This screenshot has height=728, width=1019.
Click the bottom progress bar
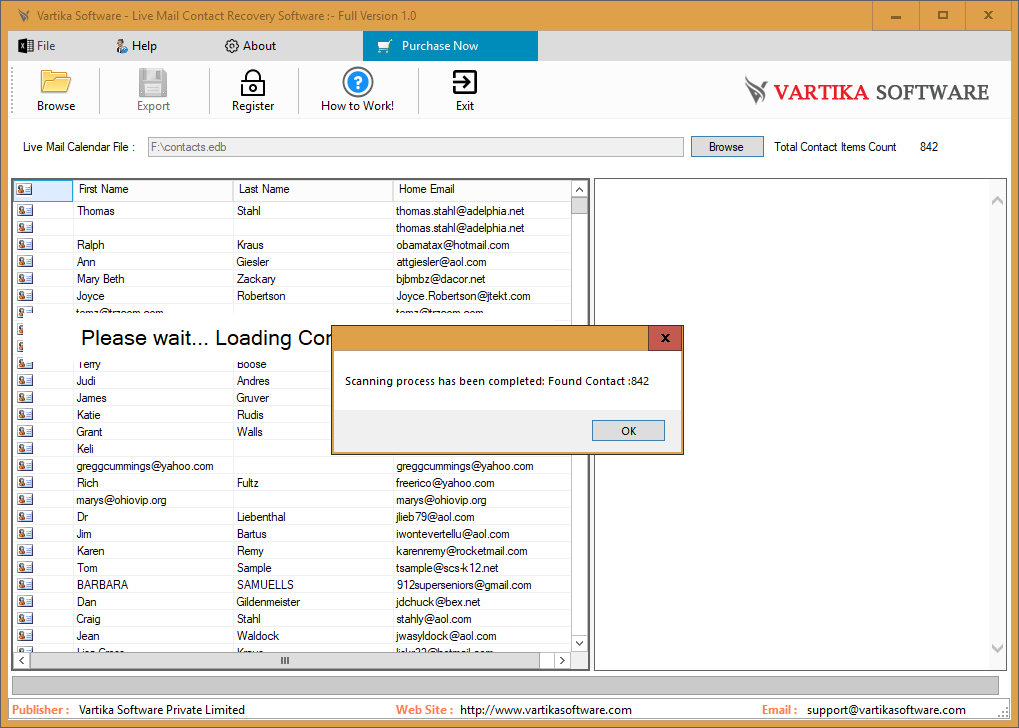506,685
